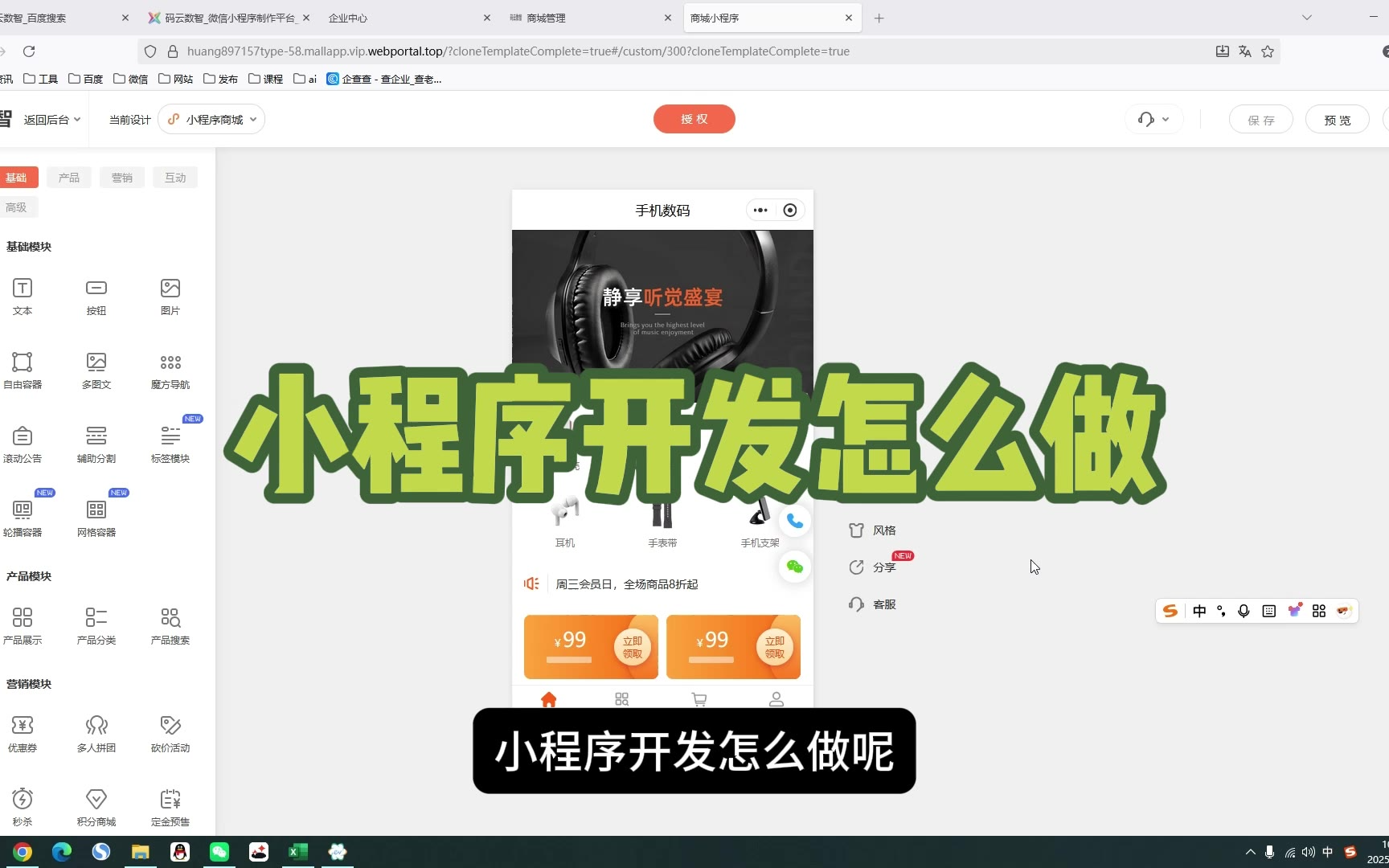This screenshot has height=868, width=1389.
Task: Add a 秒杀 flash sale module
Action: (x=23, y=807)
